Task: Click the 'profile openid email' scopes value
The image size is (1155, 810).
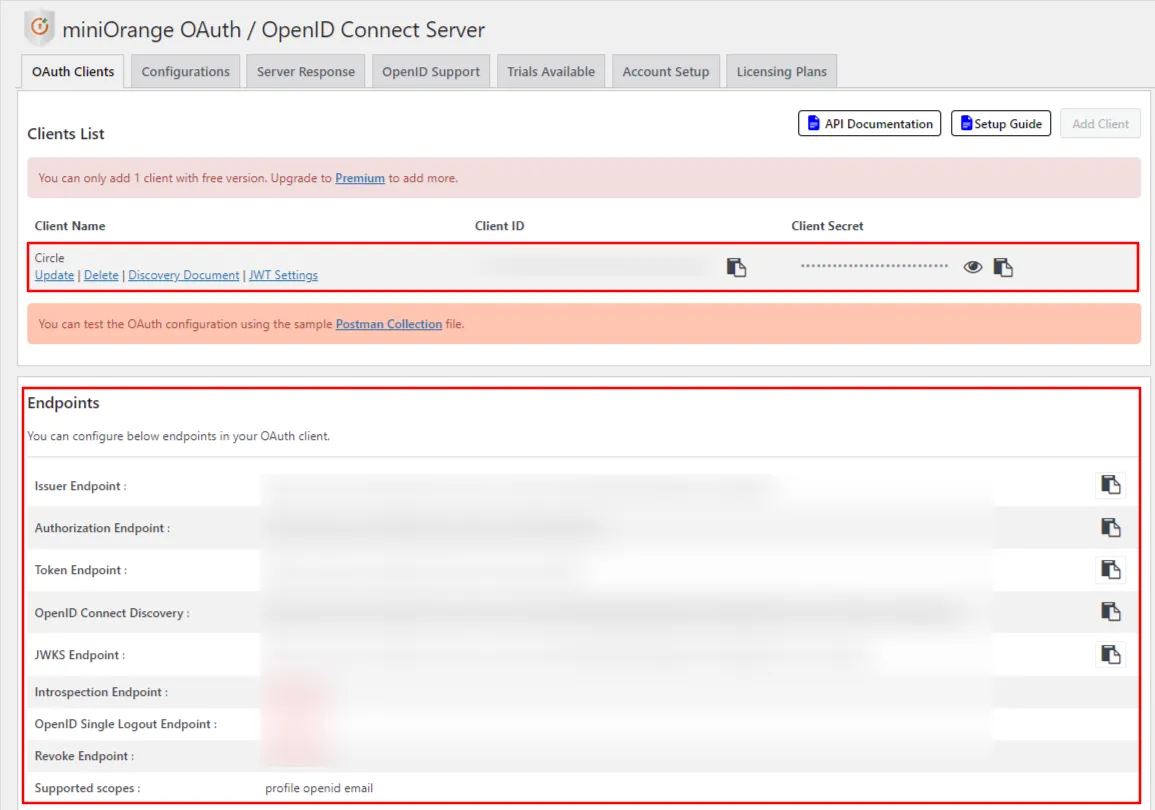Action: pos(319,788)
